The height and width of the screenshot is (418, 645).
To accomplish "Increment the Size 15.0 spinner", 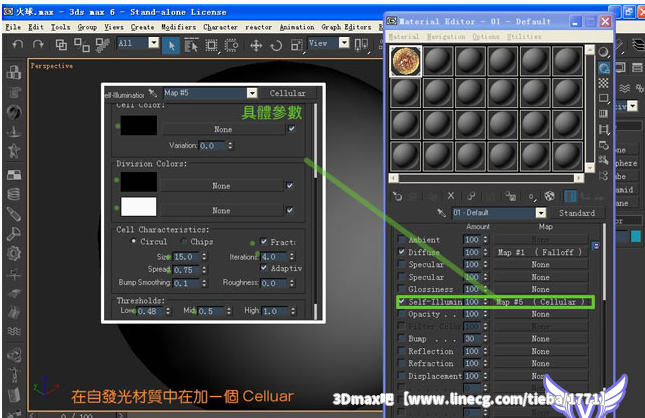I will (204, 255).
